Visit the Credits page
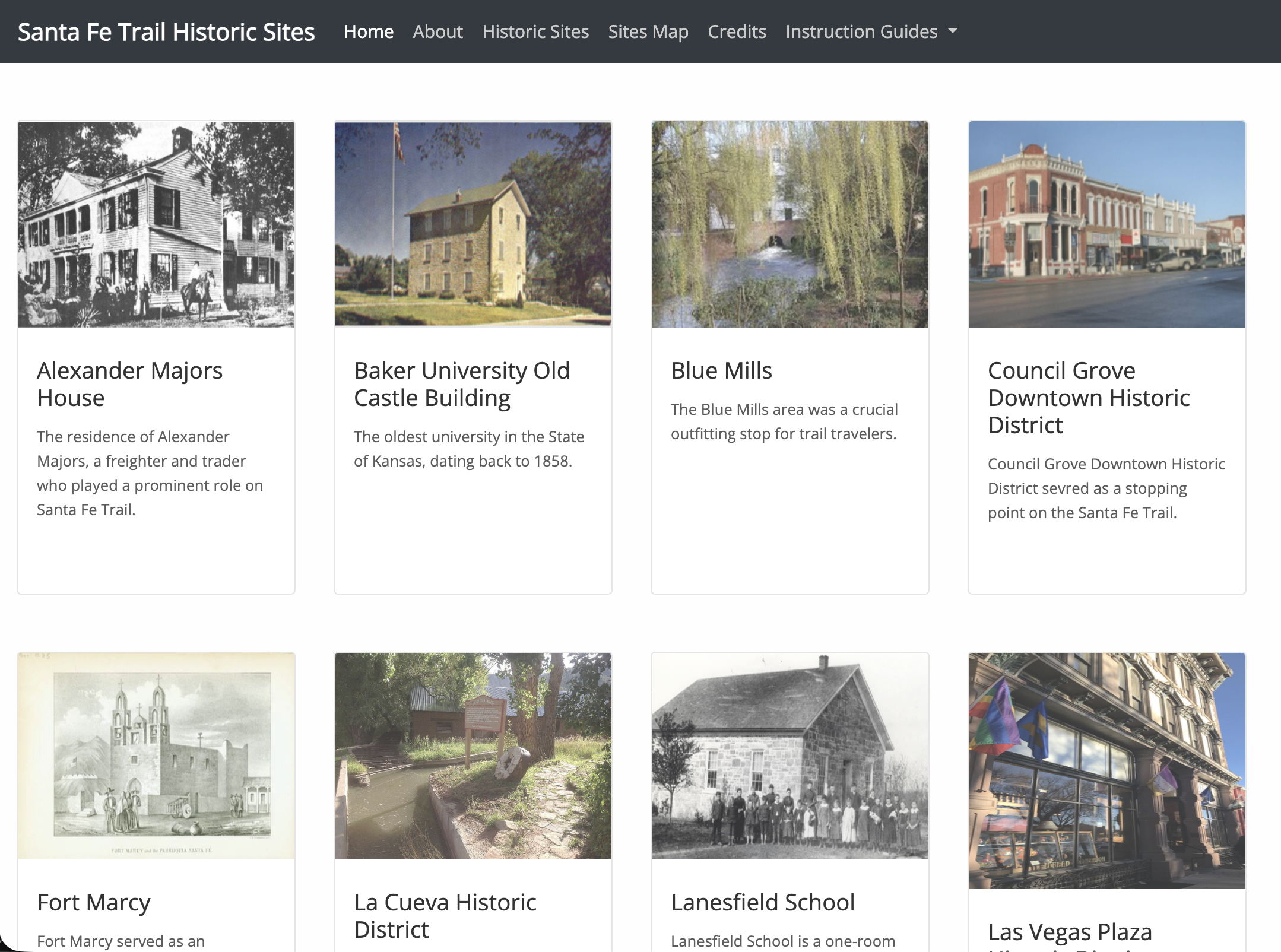Screen dimensions: 1281x952 (x=737, y=31)
